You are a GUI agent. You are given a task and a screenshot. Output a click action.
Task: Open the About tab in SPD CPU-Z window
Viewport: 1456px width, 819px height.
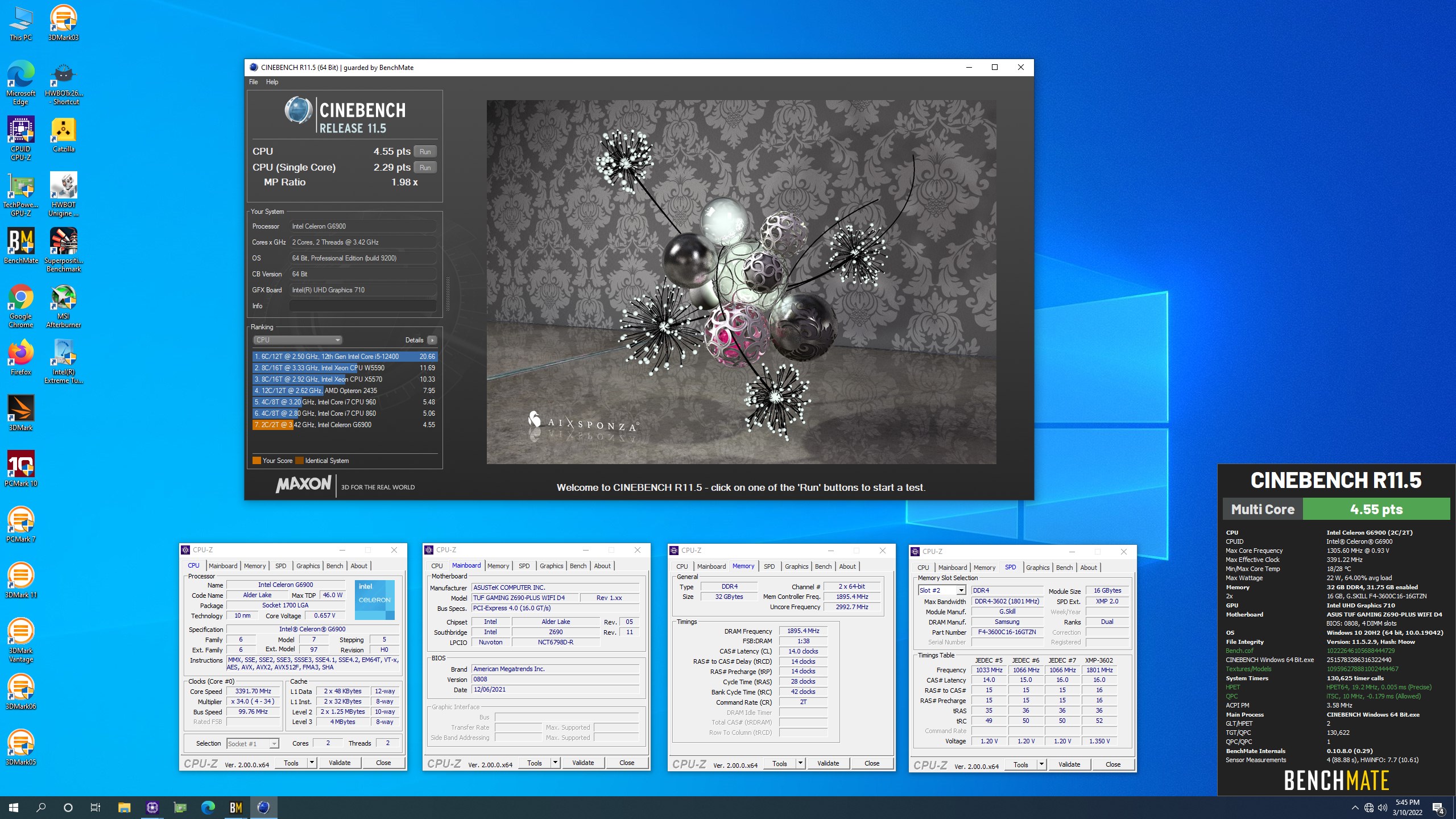click(x=1088, y=568)
